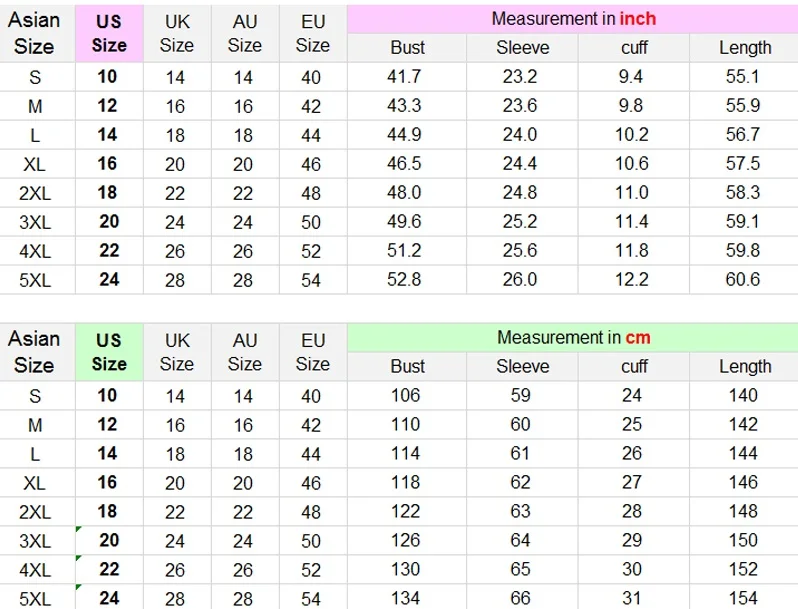
Task: Select the 'Measurement in cm' header
Action: pyautogui.click(x=573, y=338)
